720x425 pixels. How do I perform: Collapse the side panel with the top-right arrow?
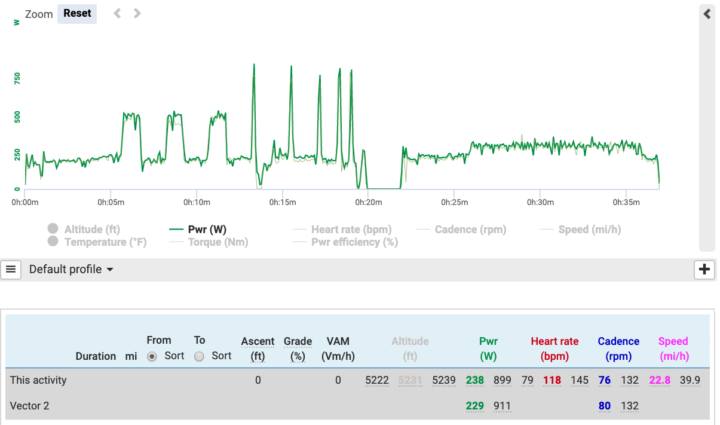pos(707,11)
